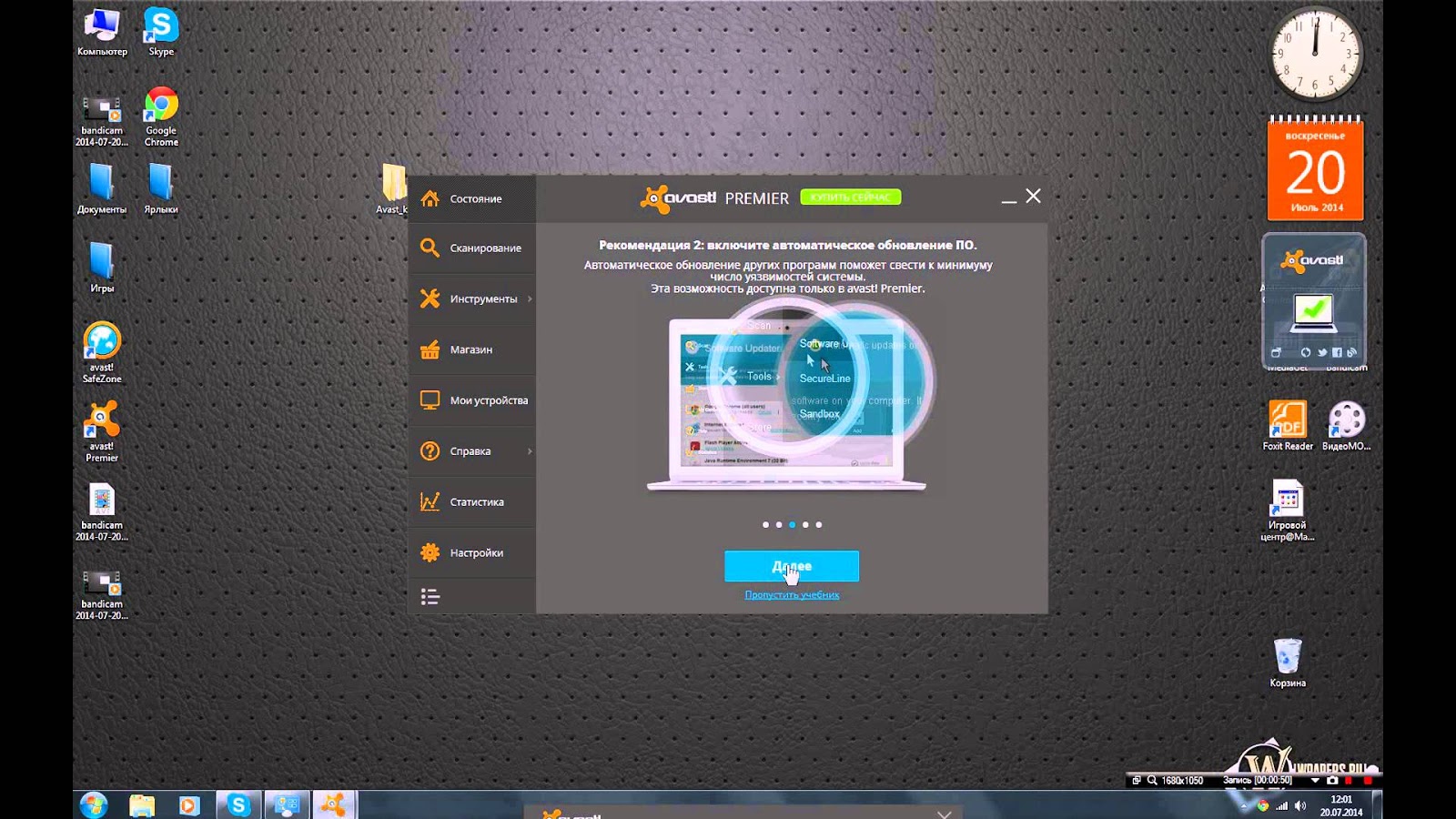
Task: Click the File Explorer taskbar icon
Action: (141, 804)
